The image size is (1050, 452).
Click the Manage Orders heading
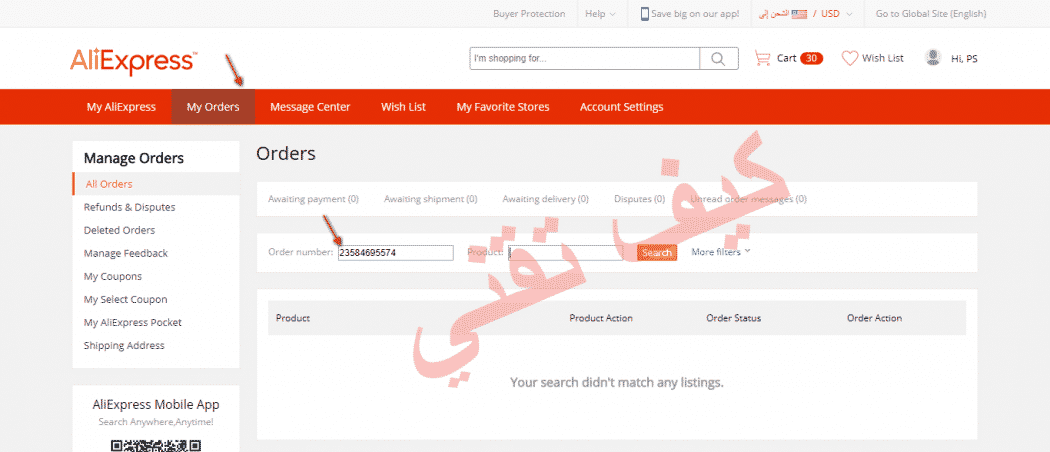point(134,159)
